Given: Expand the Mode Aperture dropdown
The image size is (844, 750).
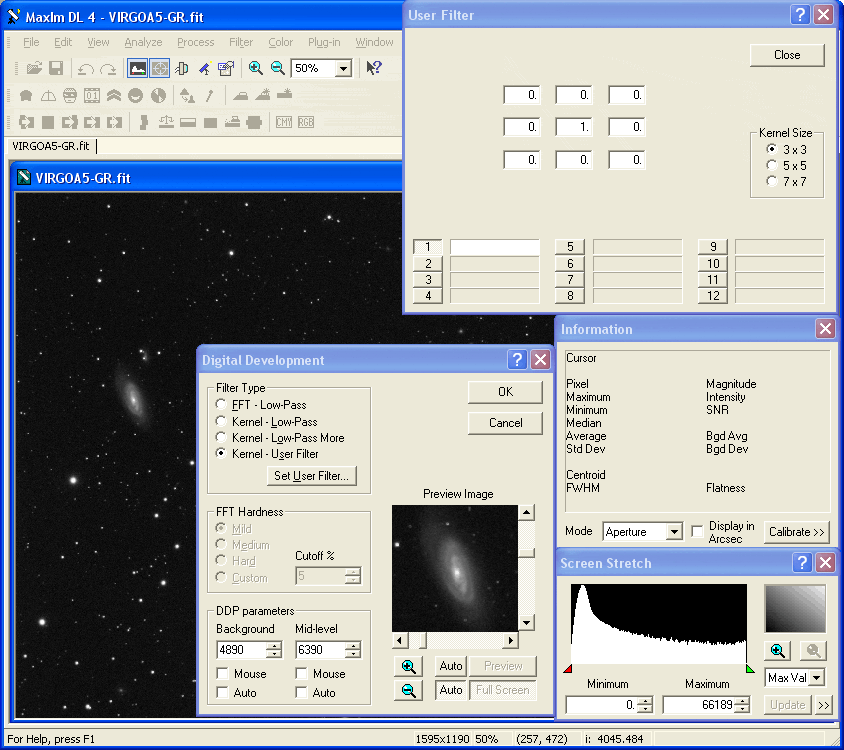Looking at the screenshot, I should (673, 532).
